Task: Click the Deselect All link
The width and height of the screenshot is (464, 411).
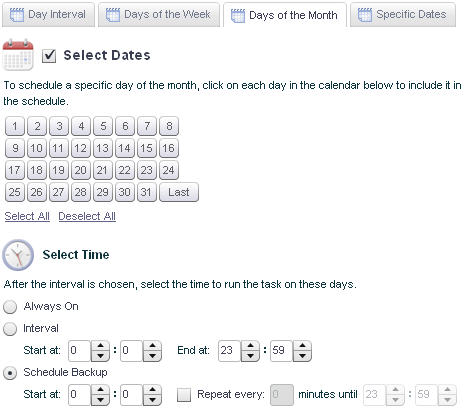Action: point(87,216)
